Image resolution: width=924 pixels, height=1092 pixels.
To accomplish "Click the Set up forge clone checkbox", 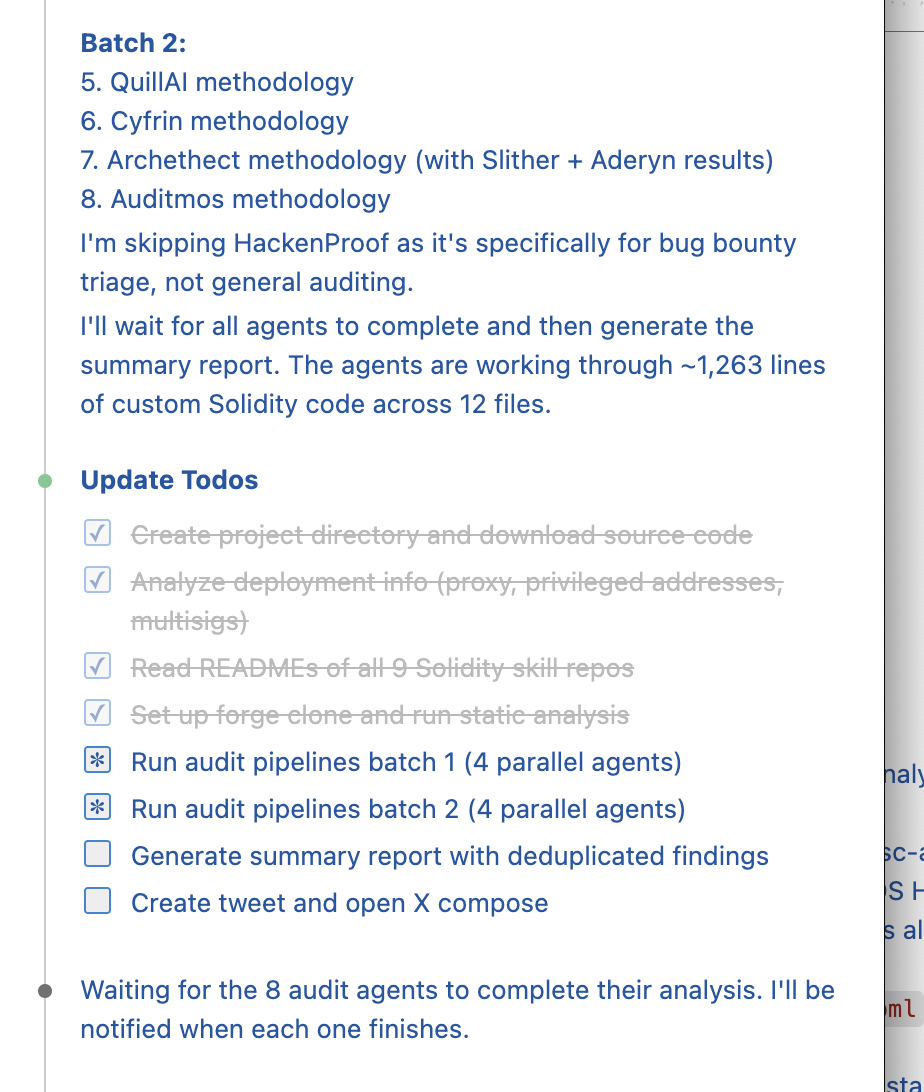I will (x=98, y=714).
